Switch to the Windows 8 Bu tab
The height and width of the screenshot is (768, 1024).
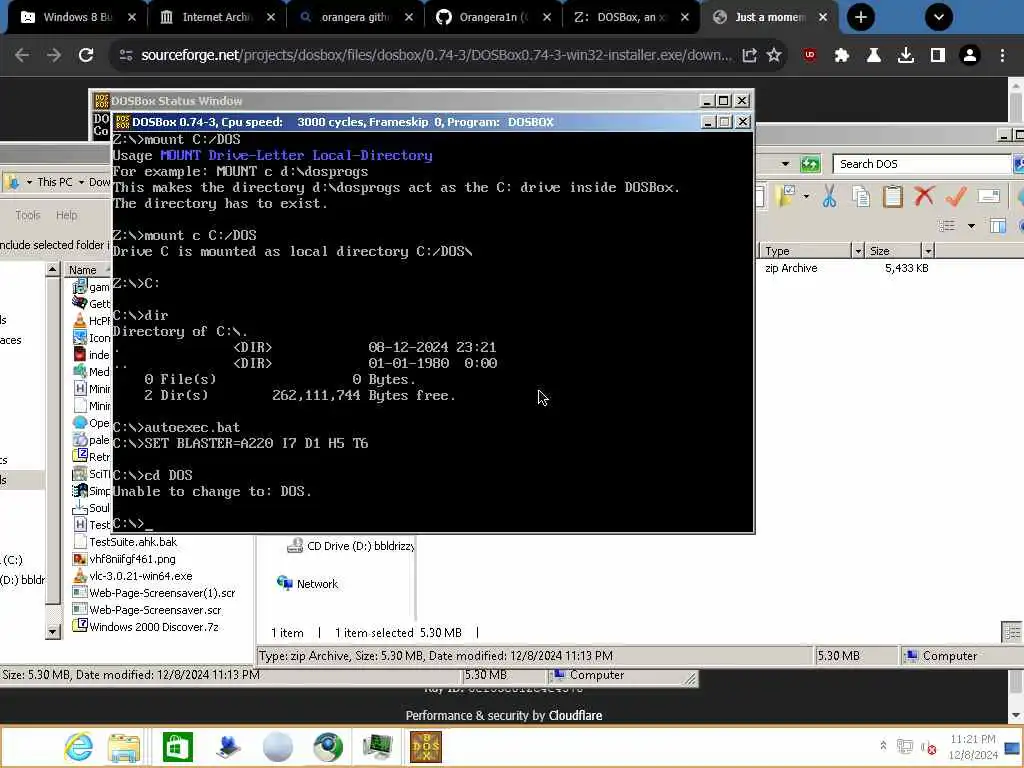click(x=78, y=17)
